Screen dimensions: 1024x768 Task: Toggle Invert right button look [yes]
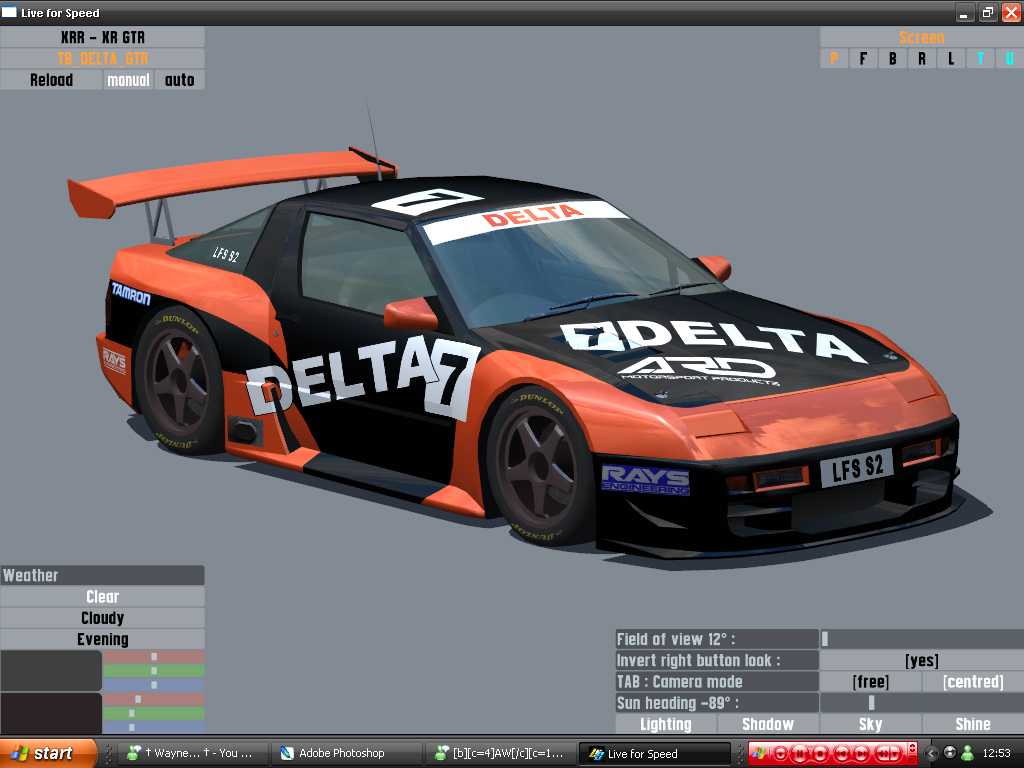coord(921,660)
